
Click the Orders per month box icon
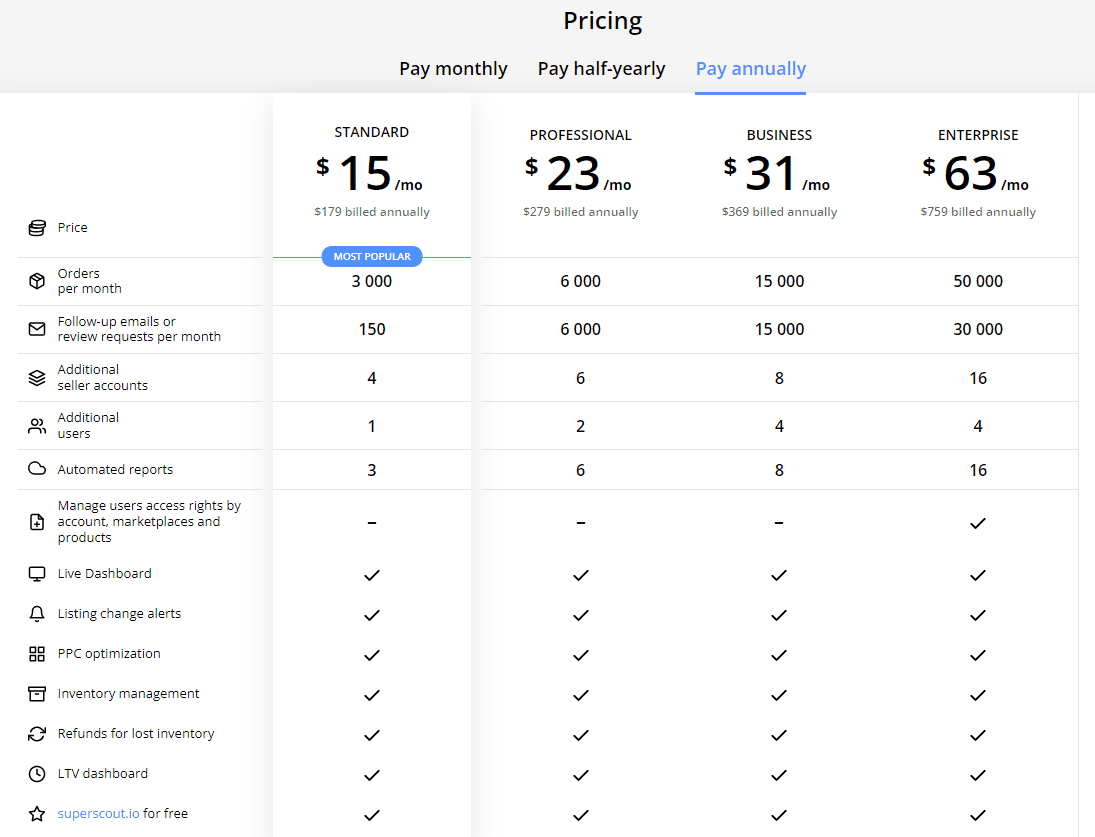(x=37, y=281)
